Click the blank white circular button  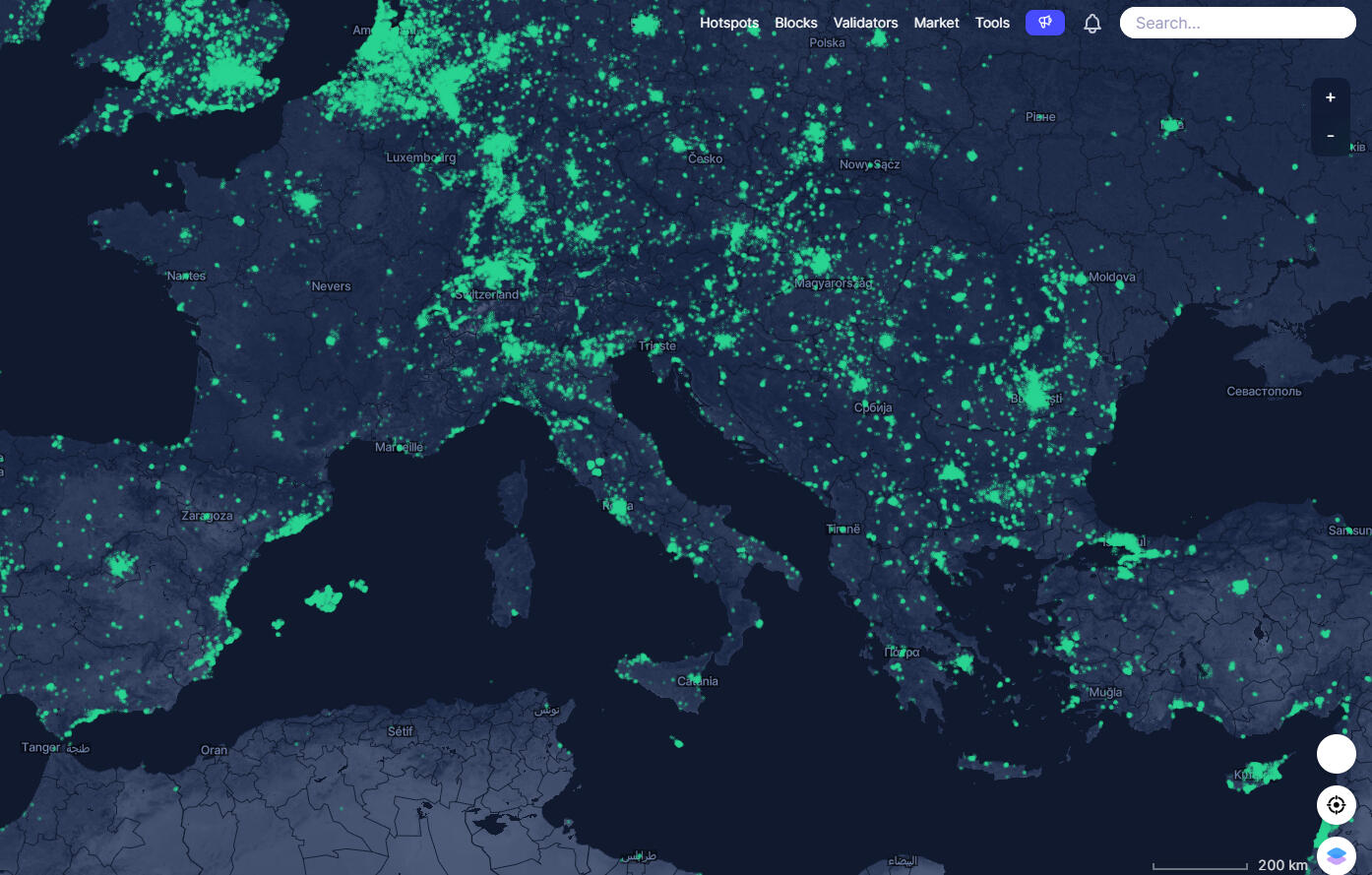[x=1336, y=754]
